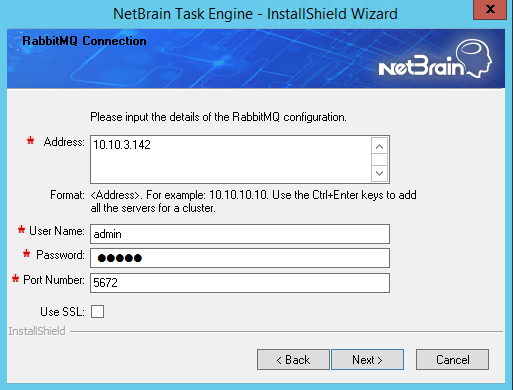Click the Address field label
This screenshot has width=513, height=390.
coord(64,142)
